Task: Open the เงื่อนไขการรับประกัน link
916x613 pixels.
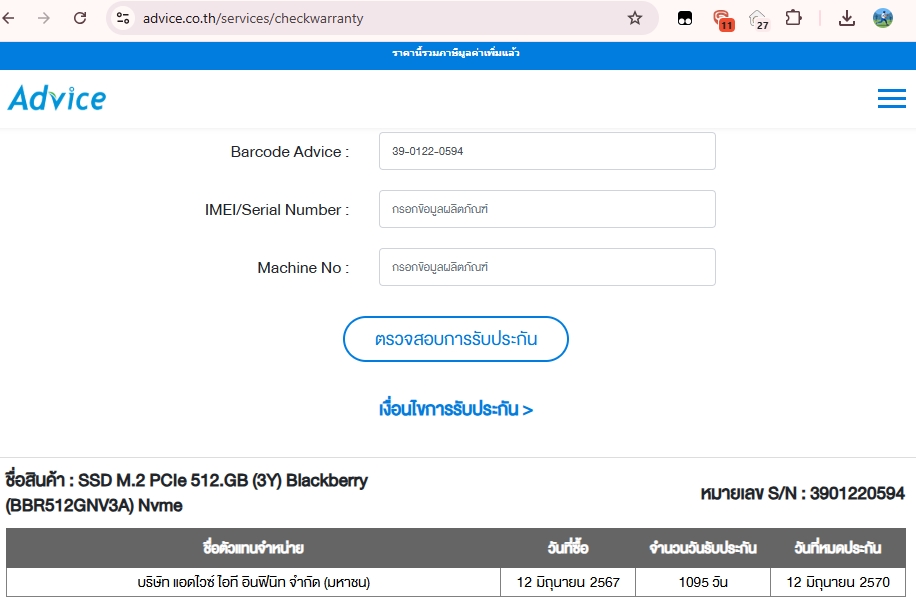Action: pos(456,409)
